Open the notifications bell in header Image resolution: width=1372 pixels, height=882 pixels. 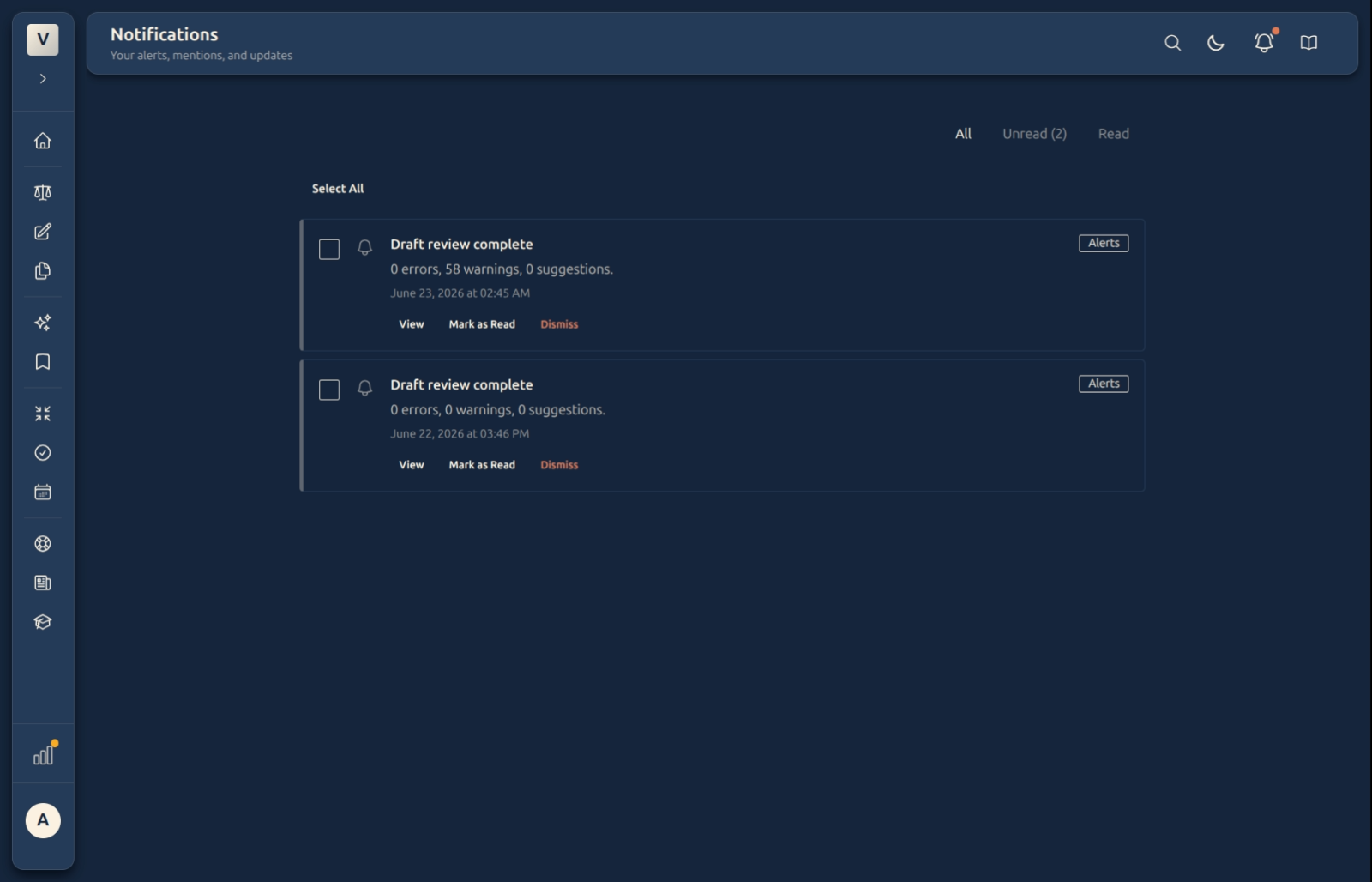[x=1264, y=43]
